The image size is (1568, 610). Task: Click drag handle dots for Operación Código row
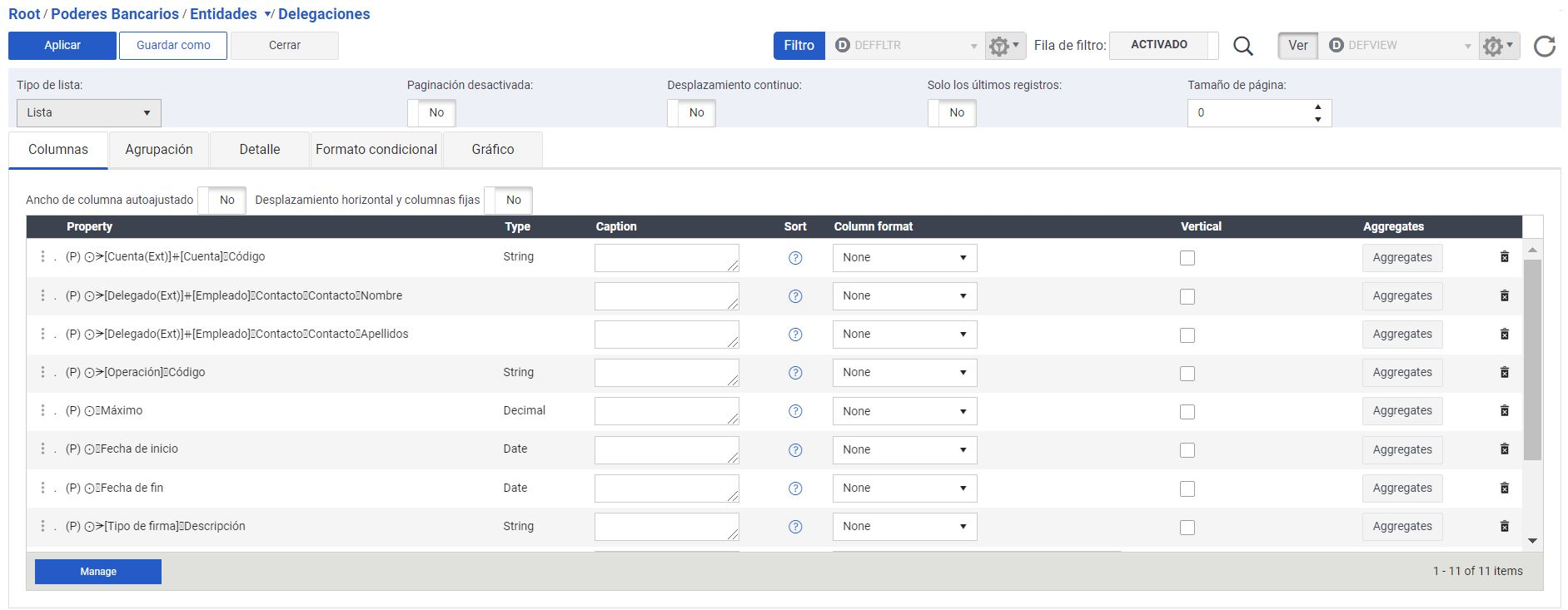[x=42, y=372]
